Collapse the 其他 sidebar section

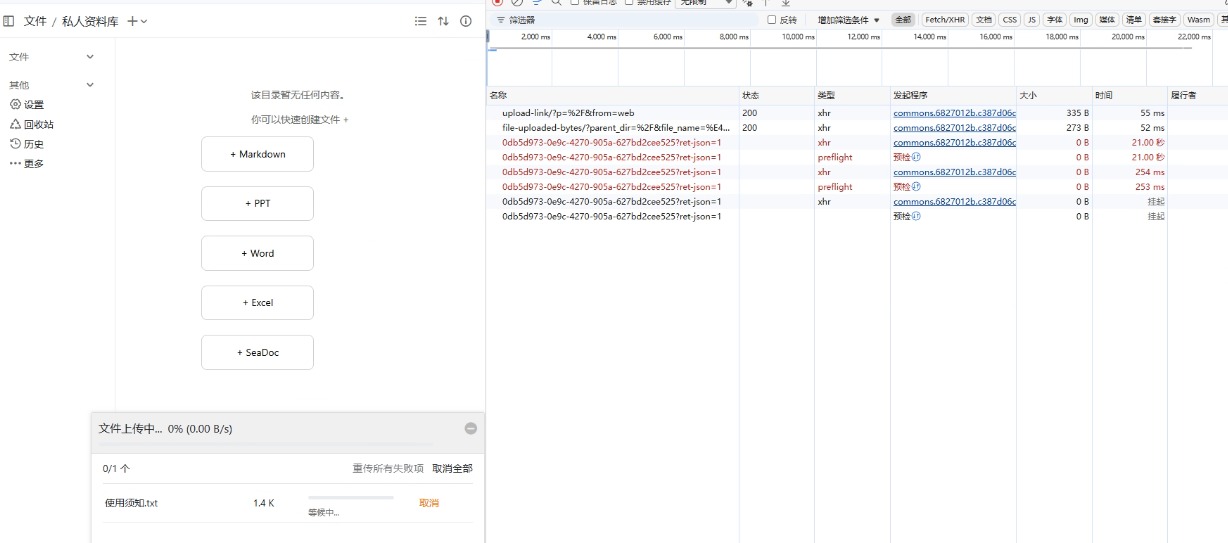point(90,85)
